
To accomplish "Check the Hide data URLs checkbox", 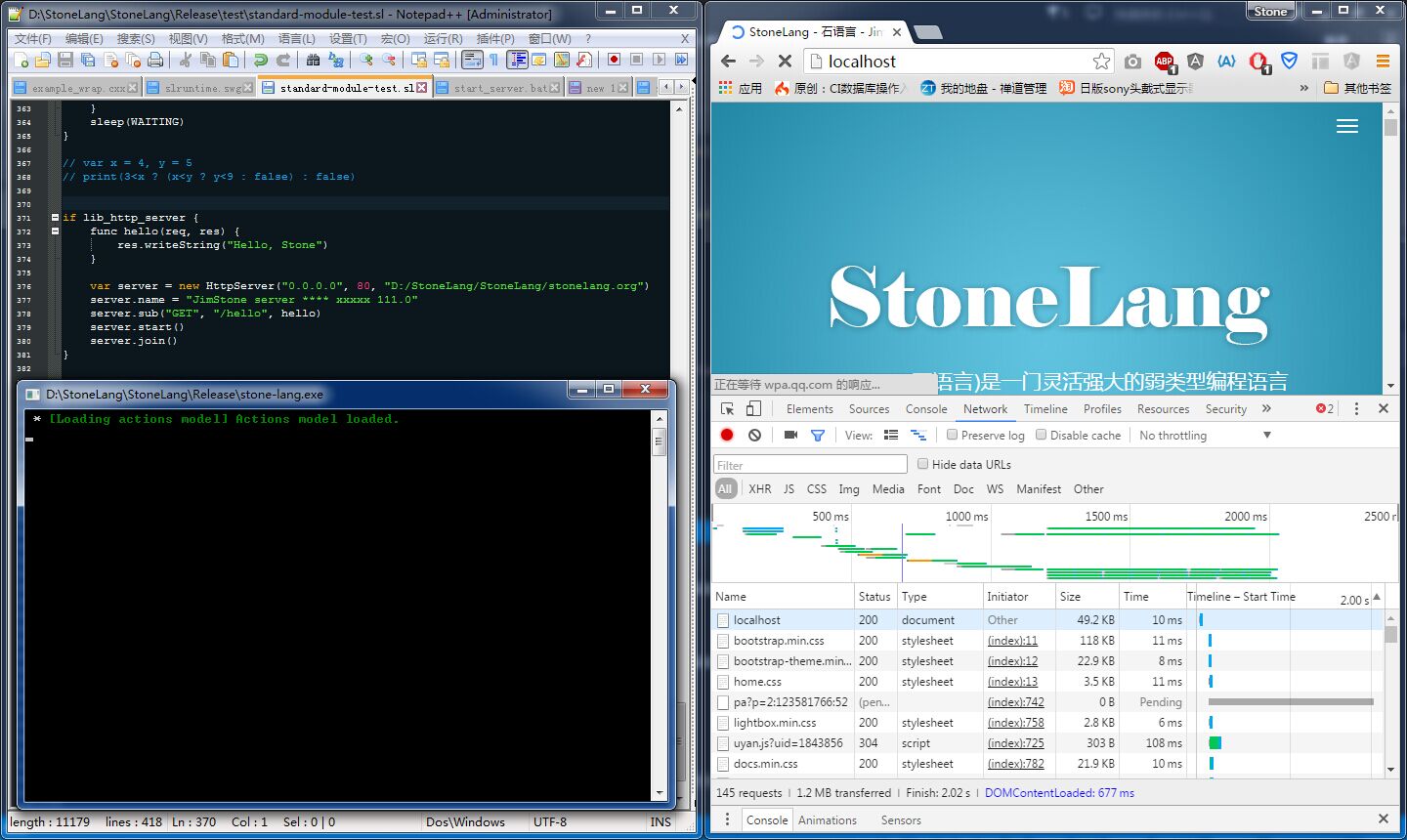I will click(922, 464).
